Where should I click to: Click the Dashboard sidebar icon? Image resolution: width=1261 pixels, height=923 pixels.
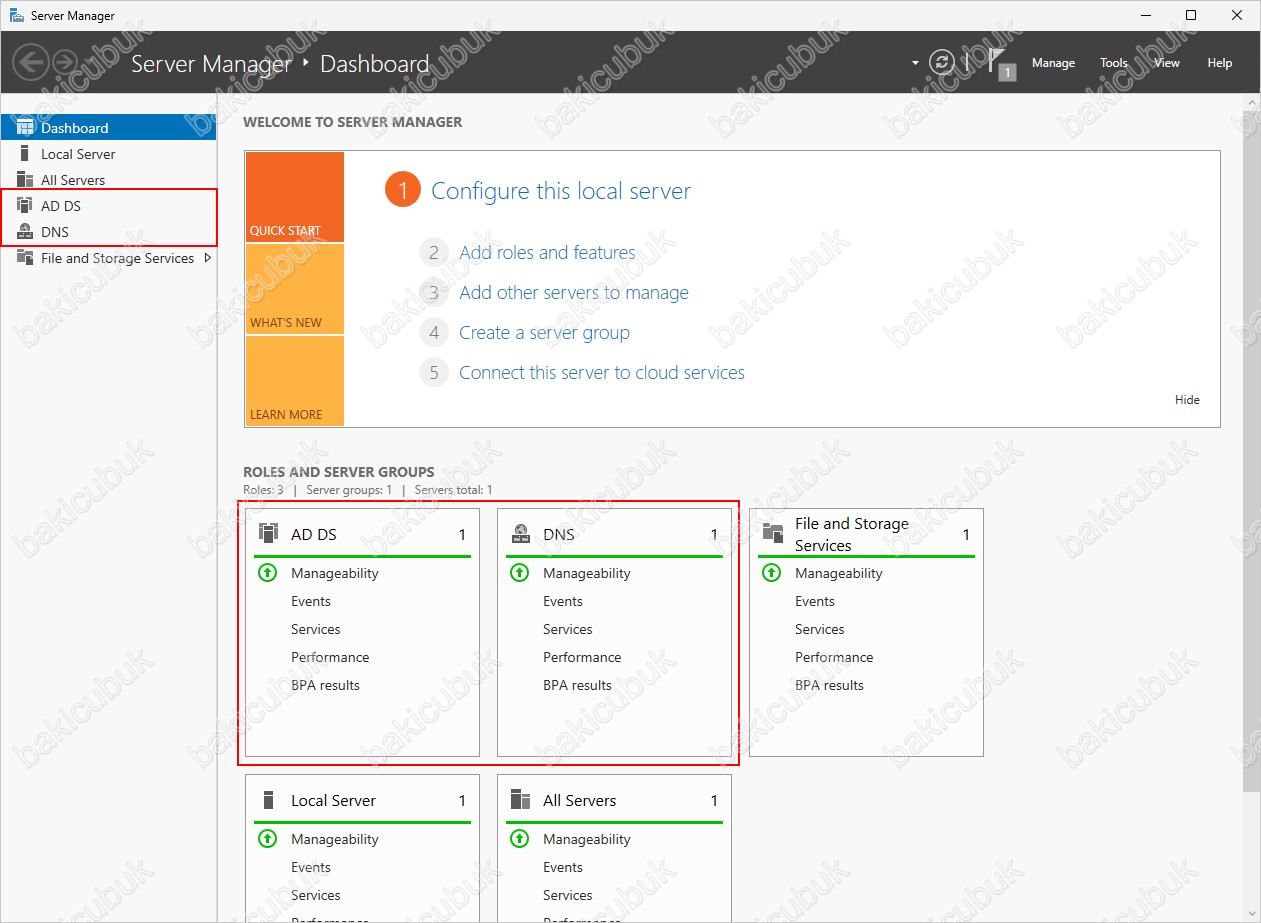coord(25,127)
